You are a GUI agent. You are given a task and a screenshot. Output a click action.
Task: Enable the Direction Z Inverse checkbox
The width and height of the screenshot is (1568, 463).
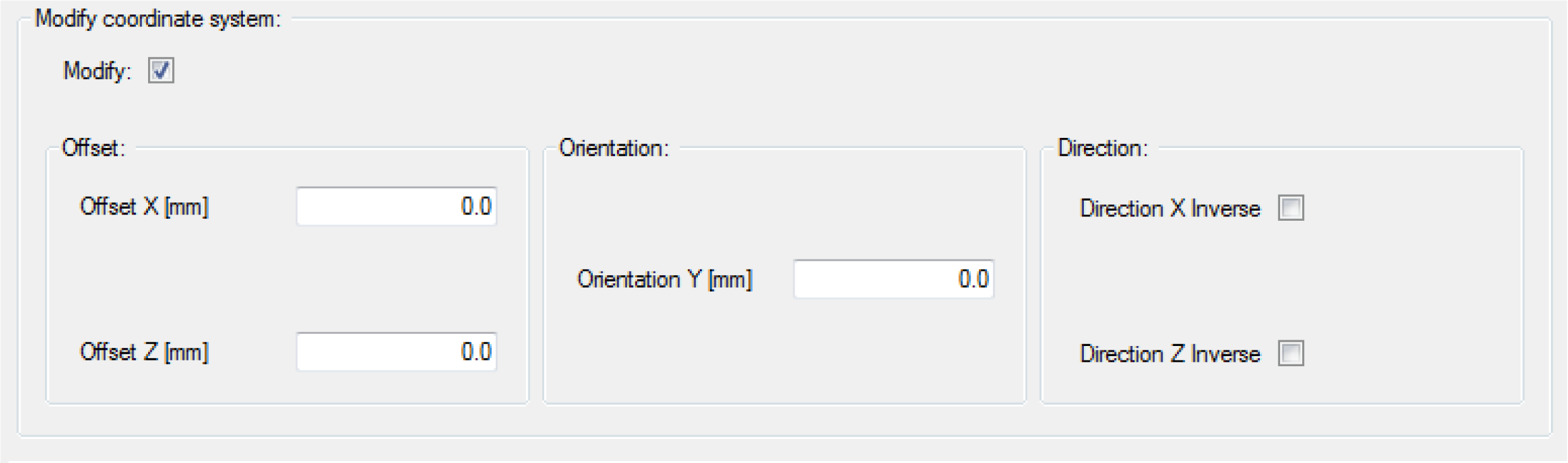1290,353
